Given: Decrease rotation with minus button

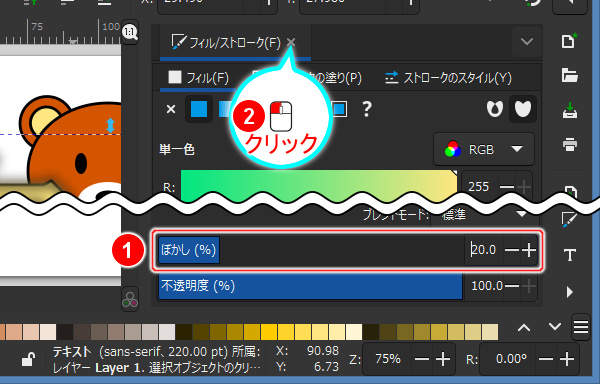Looking at the screenshot, I should (546, 359).
